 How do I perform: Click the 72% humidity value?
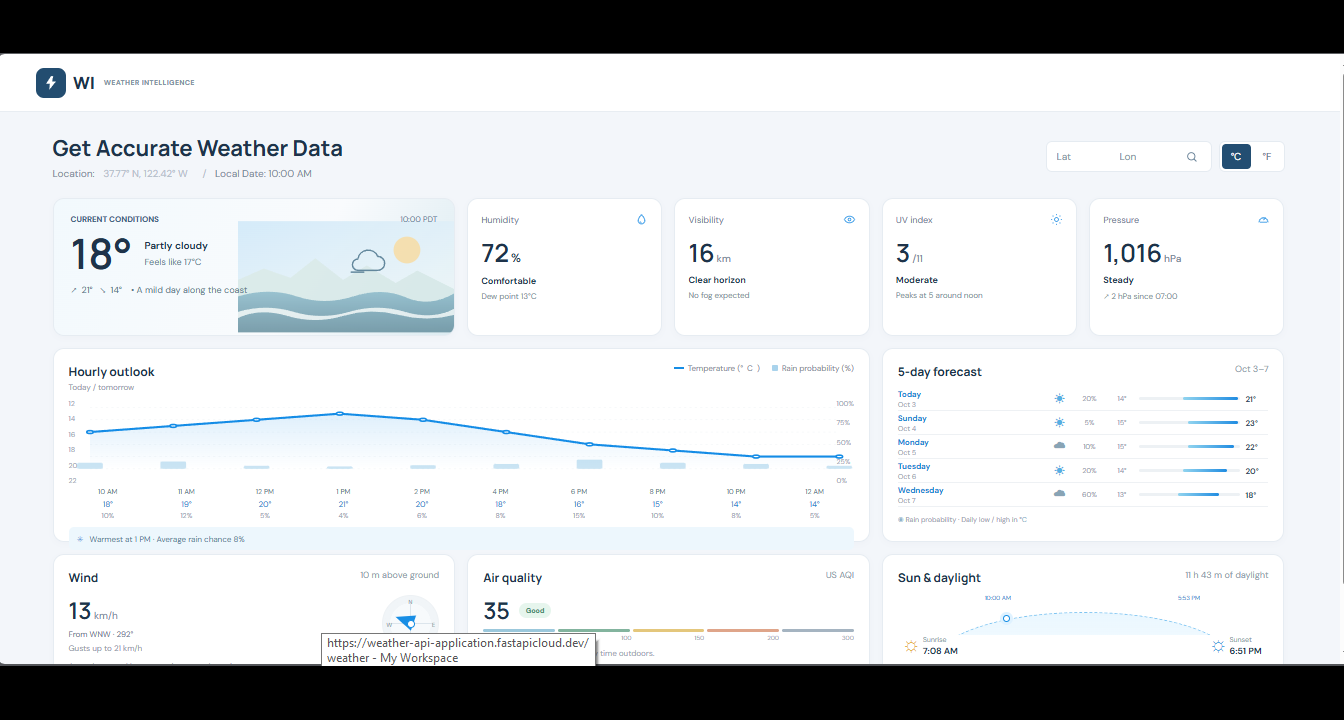[501, 253]
